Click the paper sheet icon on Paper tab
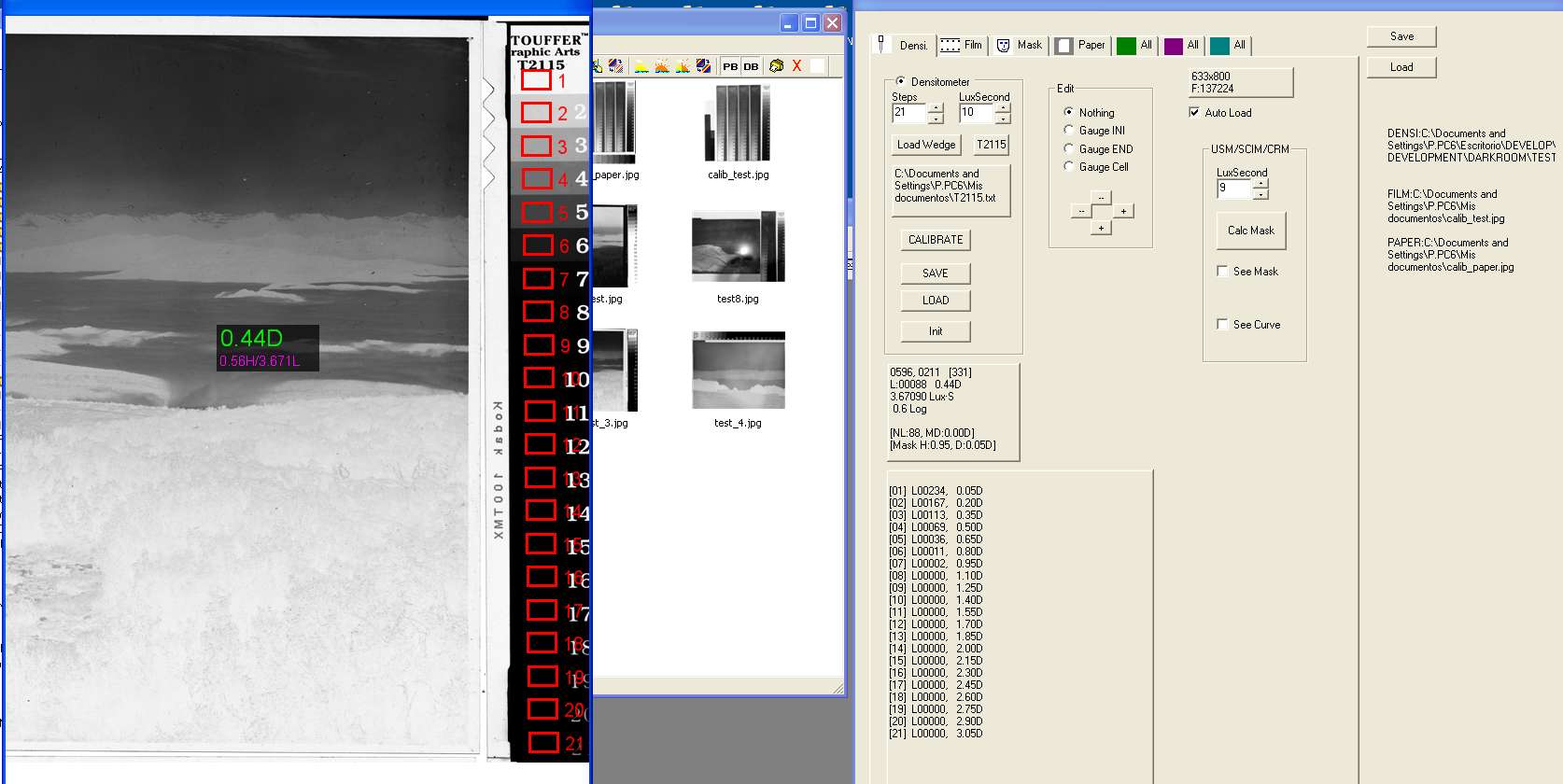 tap(1063, 46)
